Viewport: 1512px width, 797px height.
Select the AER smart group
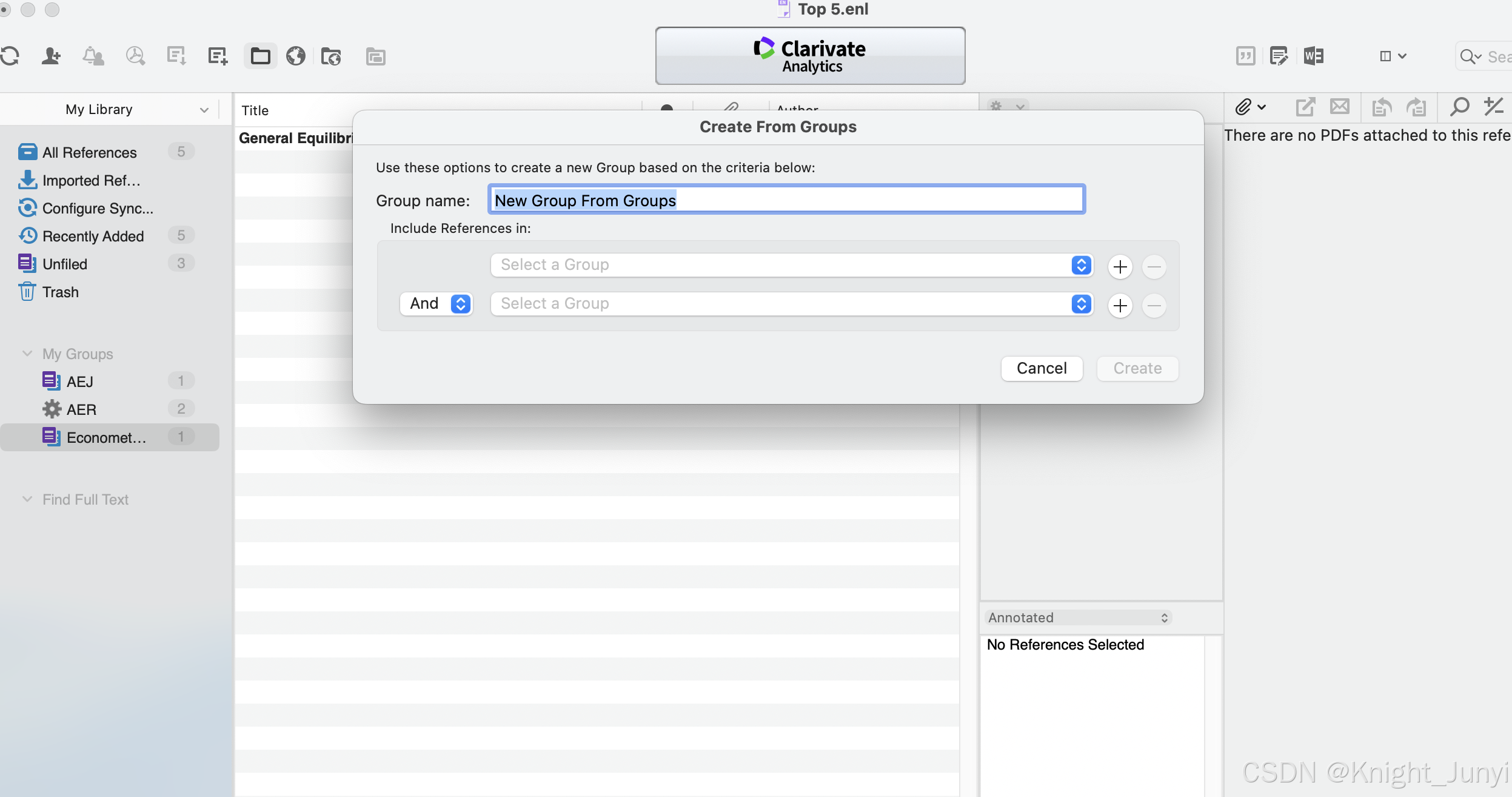(x=81, y=409)
